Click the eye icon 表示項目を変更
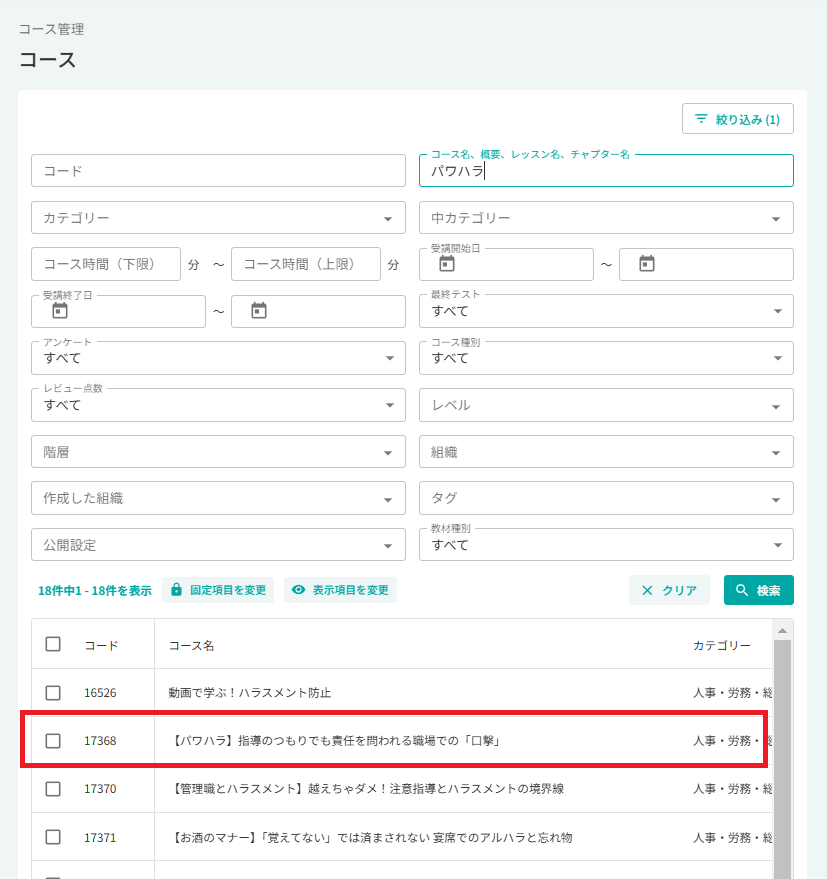The width and height of the screenshot is (827, 879). 298,590
